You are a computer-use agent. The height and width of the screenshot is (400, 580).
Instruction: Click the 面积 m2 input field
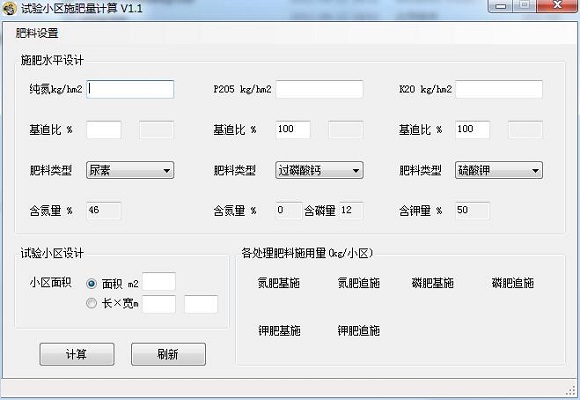point(159,282)
